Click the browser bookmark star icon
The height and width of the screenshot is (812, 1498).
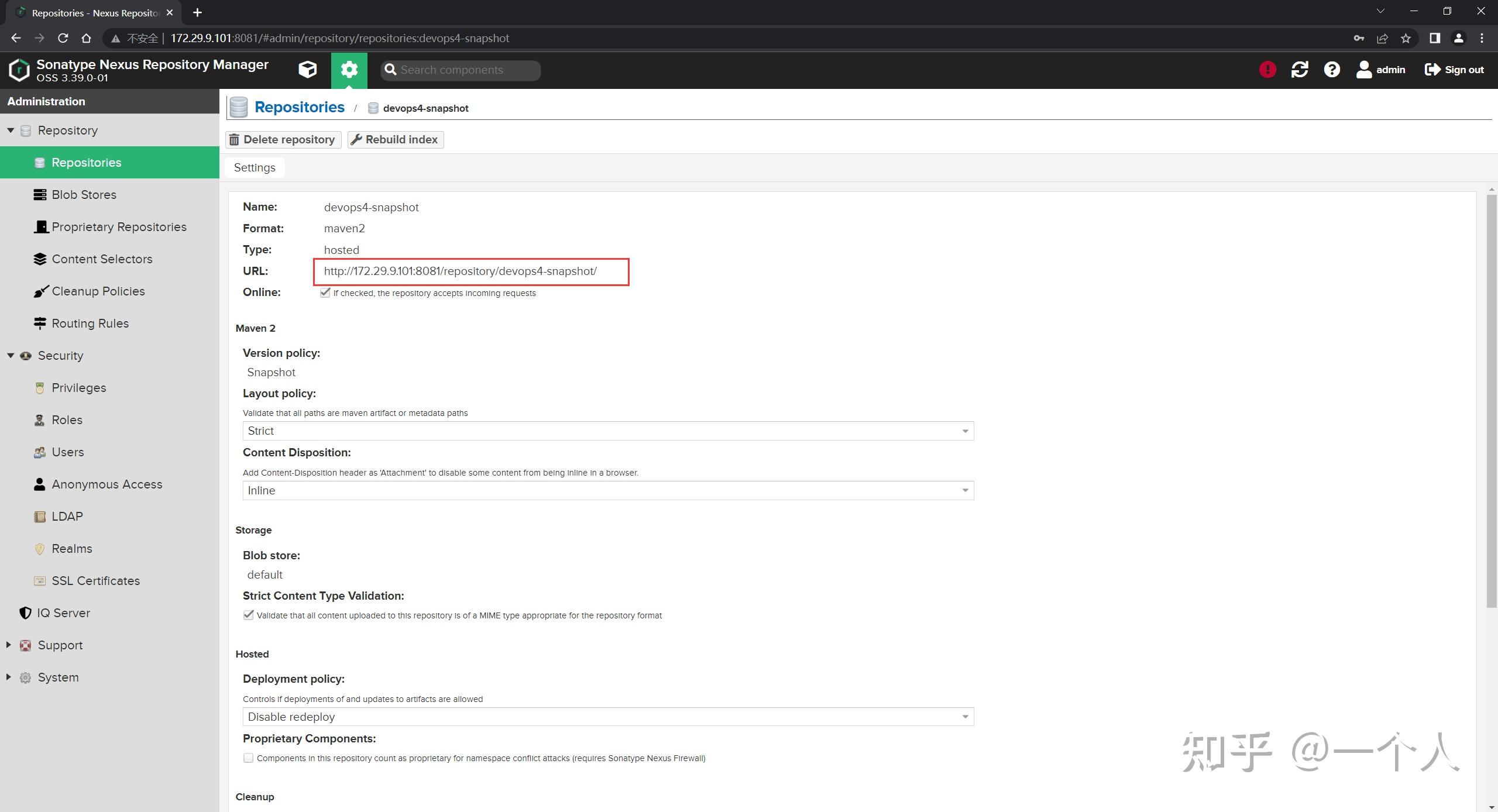1406,38
